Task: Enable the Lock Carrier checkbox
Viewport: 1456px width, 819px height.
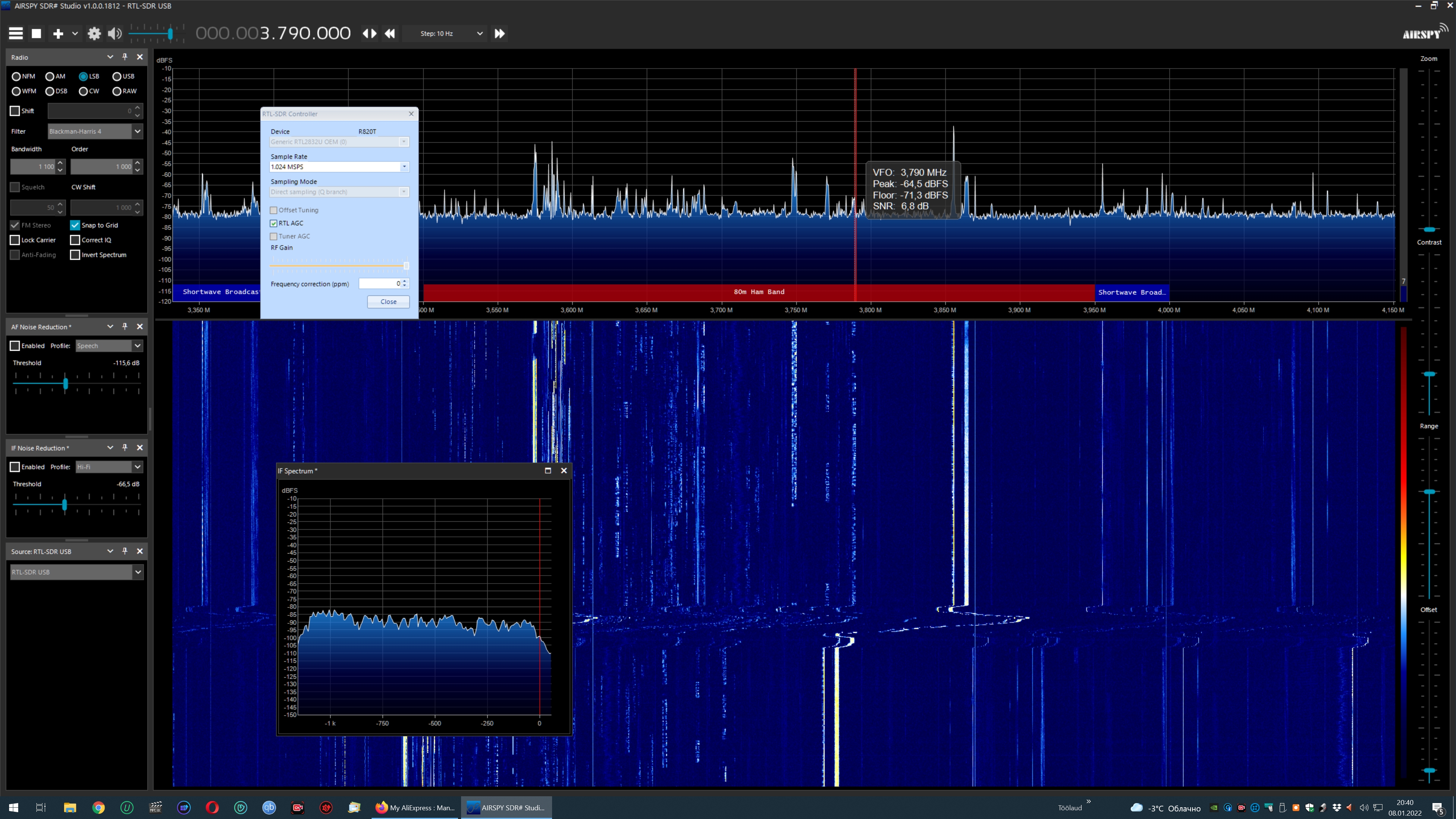Action: pyautogui.click(x=15, y=240)
